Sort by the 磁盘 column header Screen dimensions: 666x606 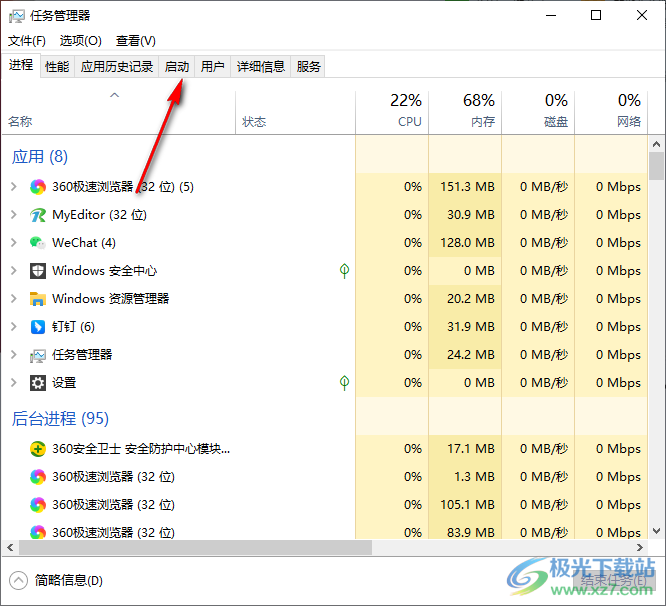point(538,113)
